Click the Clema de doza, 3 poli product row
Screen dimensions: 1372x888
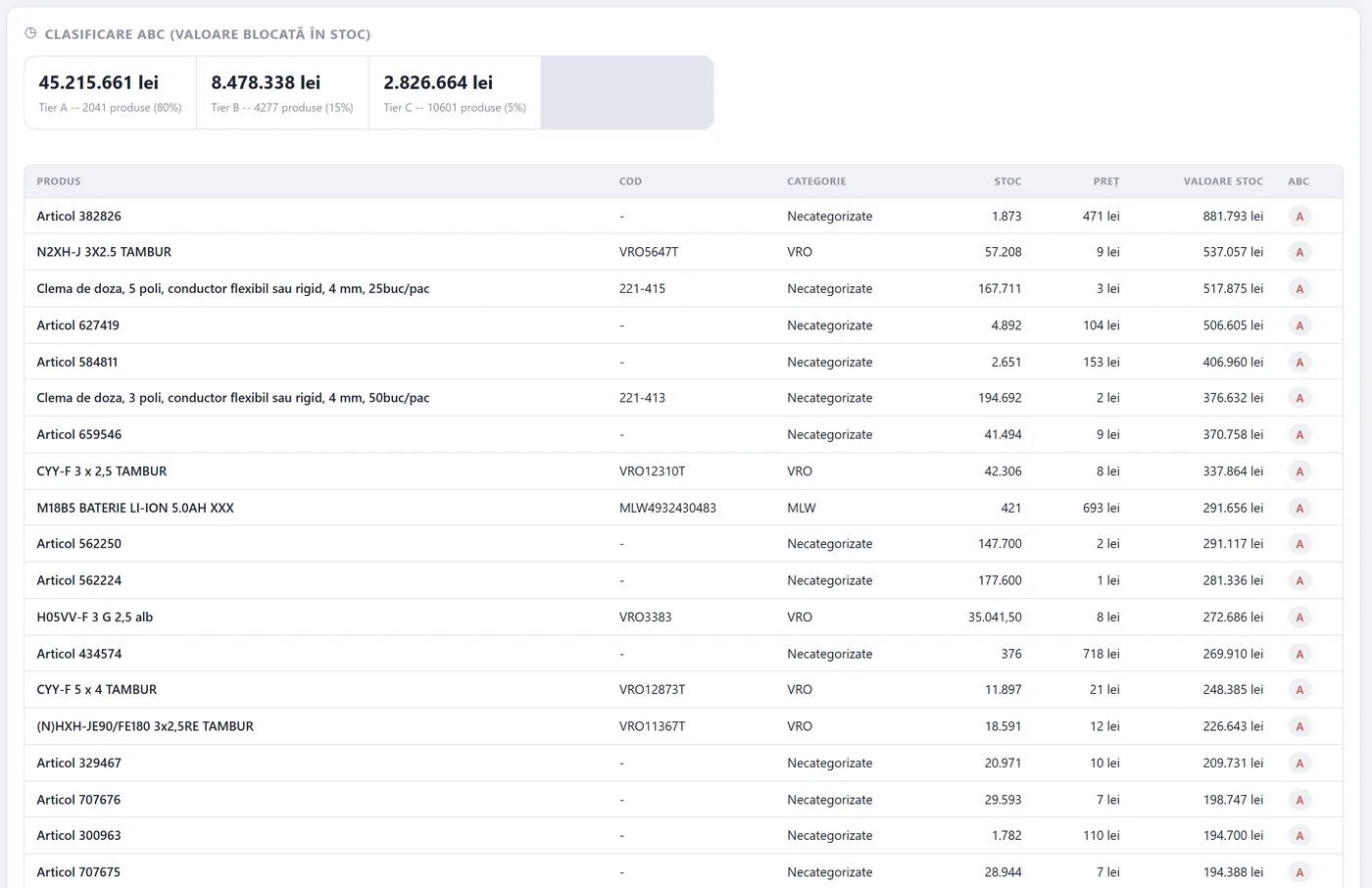683,398
